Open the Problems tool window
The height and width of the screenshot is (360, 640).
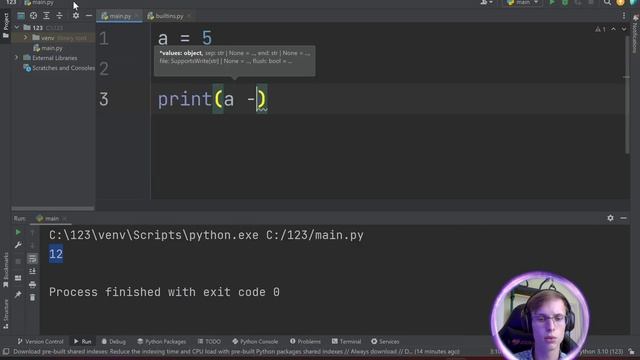click(x=305, y=342)
